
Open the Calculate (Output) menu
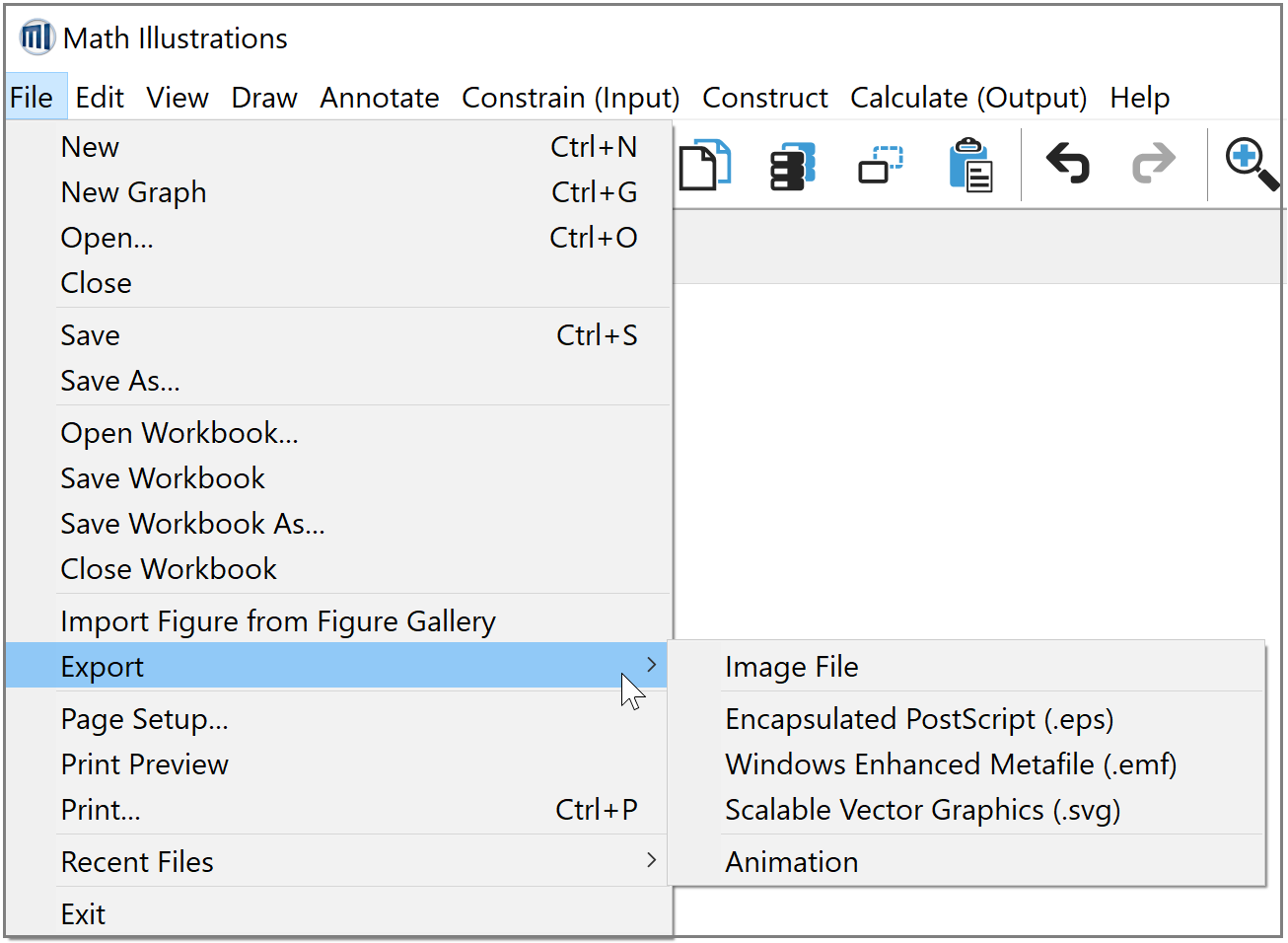tap(967, 98)
